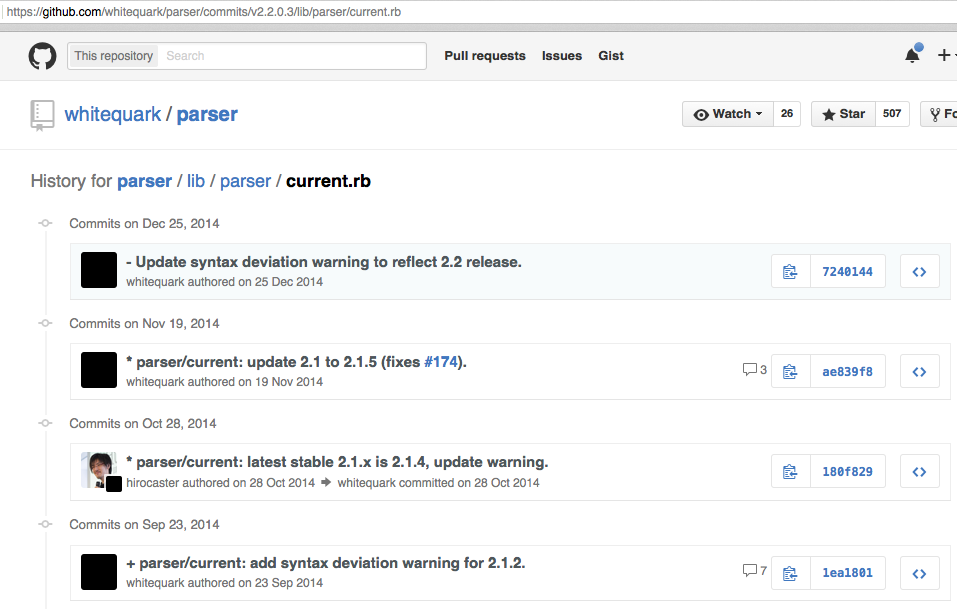Copy SHA for commit 7240144
Screen dimensions: 957x609
(x=790, y=271)
